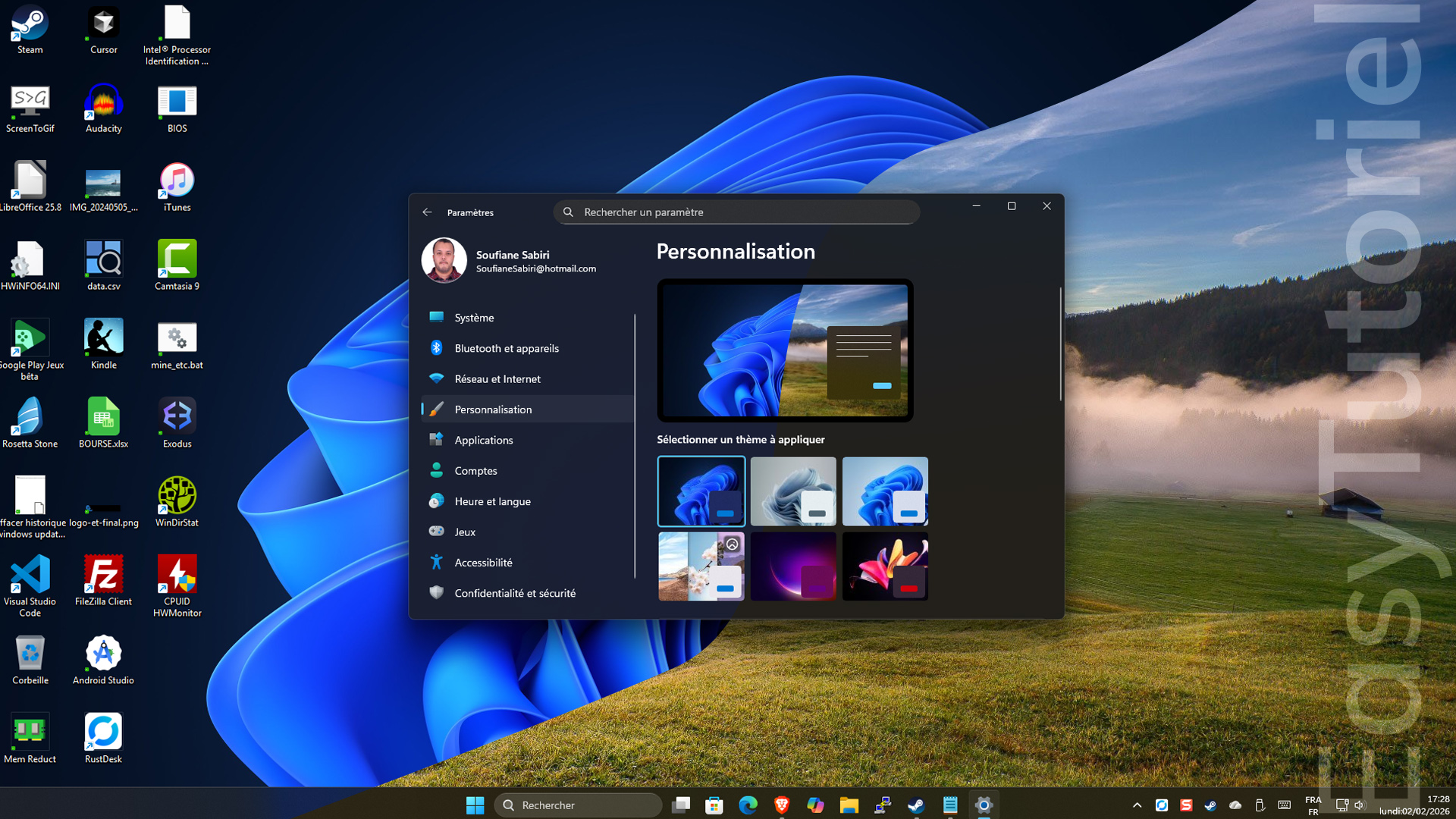Open Réseau et Internet settings
Screen dimensions: 1456x819
pyautogui.click(x=497, y=378)
